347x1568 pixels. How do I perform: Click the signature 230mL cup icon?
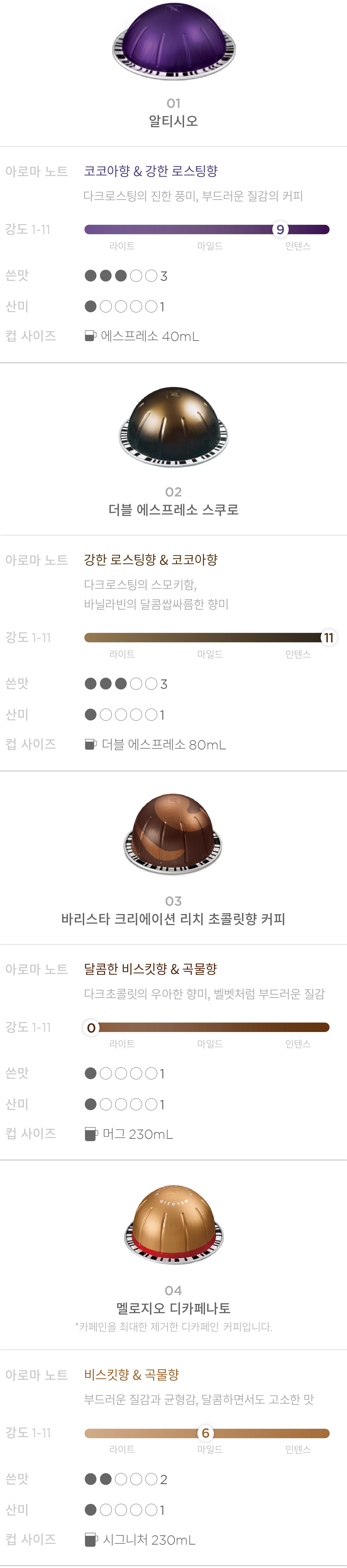tap(91, 1539)
